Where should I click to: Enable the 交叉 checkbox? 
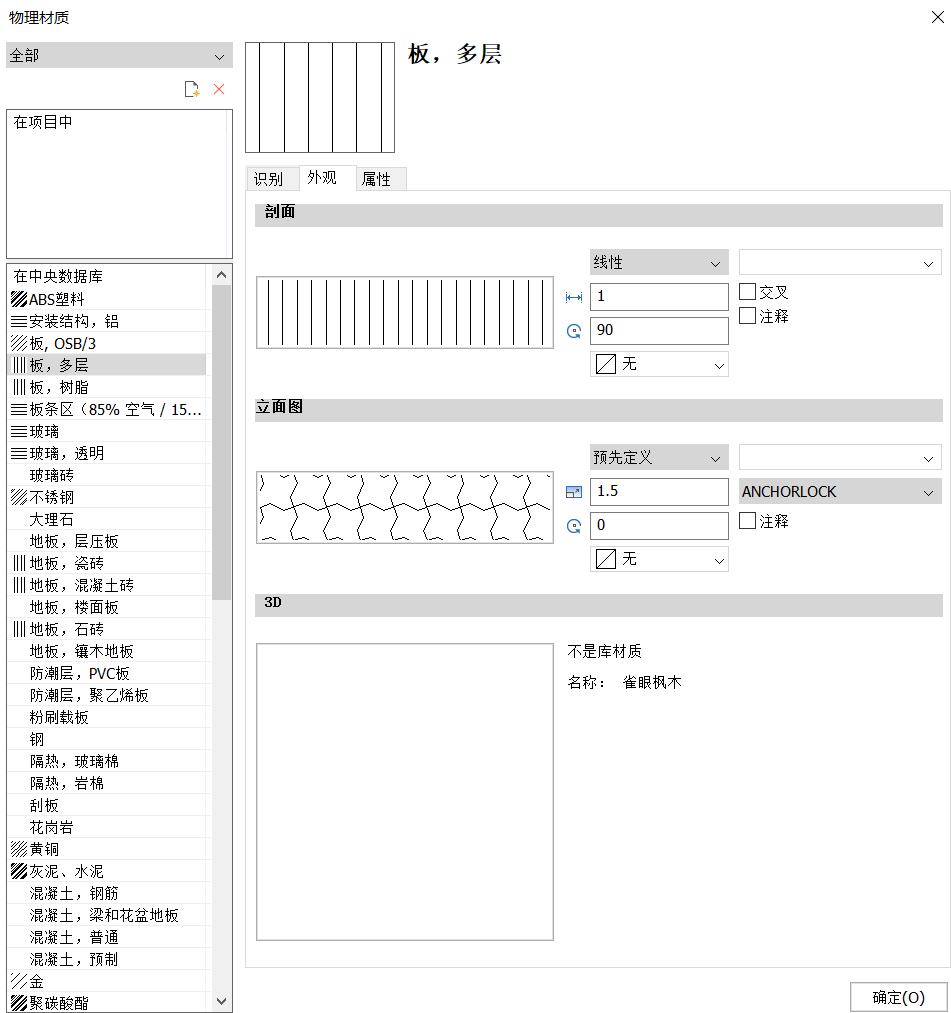[x=747, y=292]
